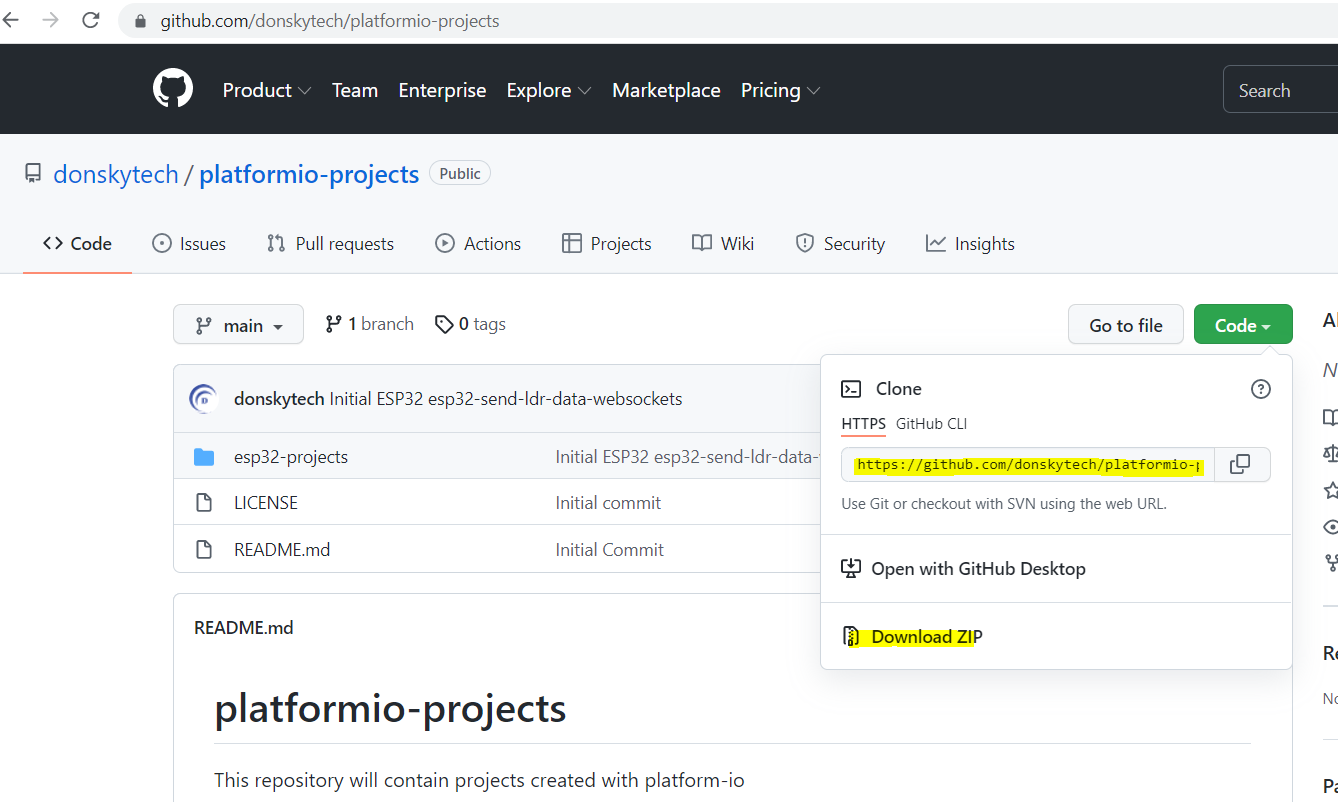1338x802 pixels.
Task: Open Marketplace in the top nav
Action: click(666, 90)
